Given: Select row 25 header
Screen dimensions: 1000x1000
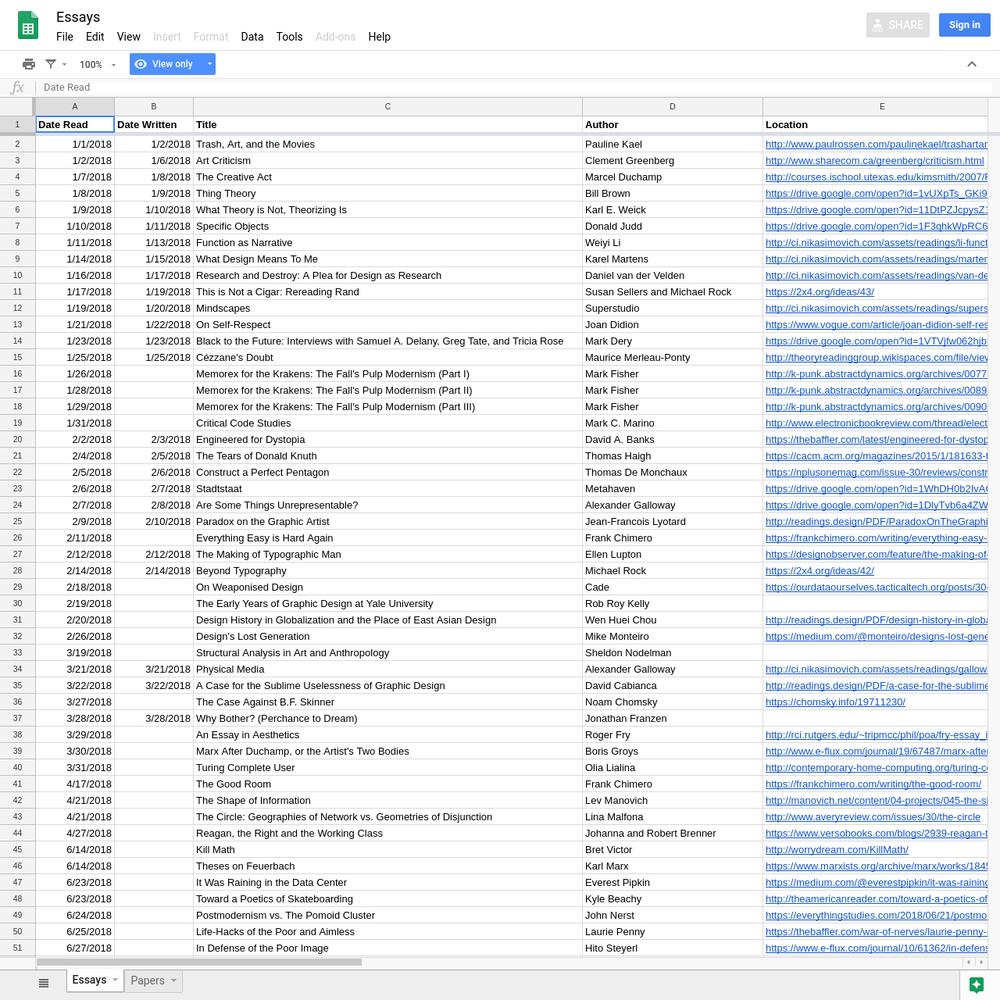Looking at the screenshot, I should 17,521.
